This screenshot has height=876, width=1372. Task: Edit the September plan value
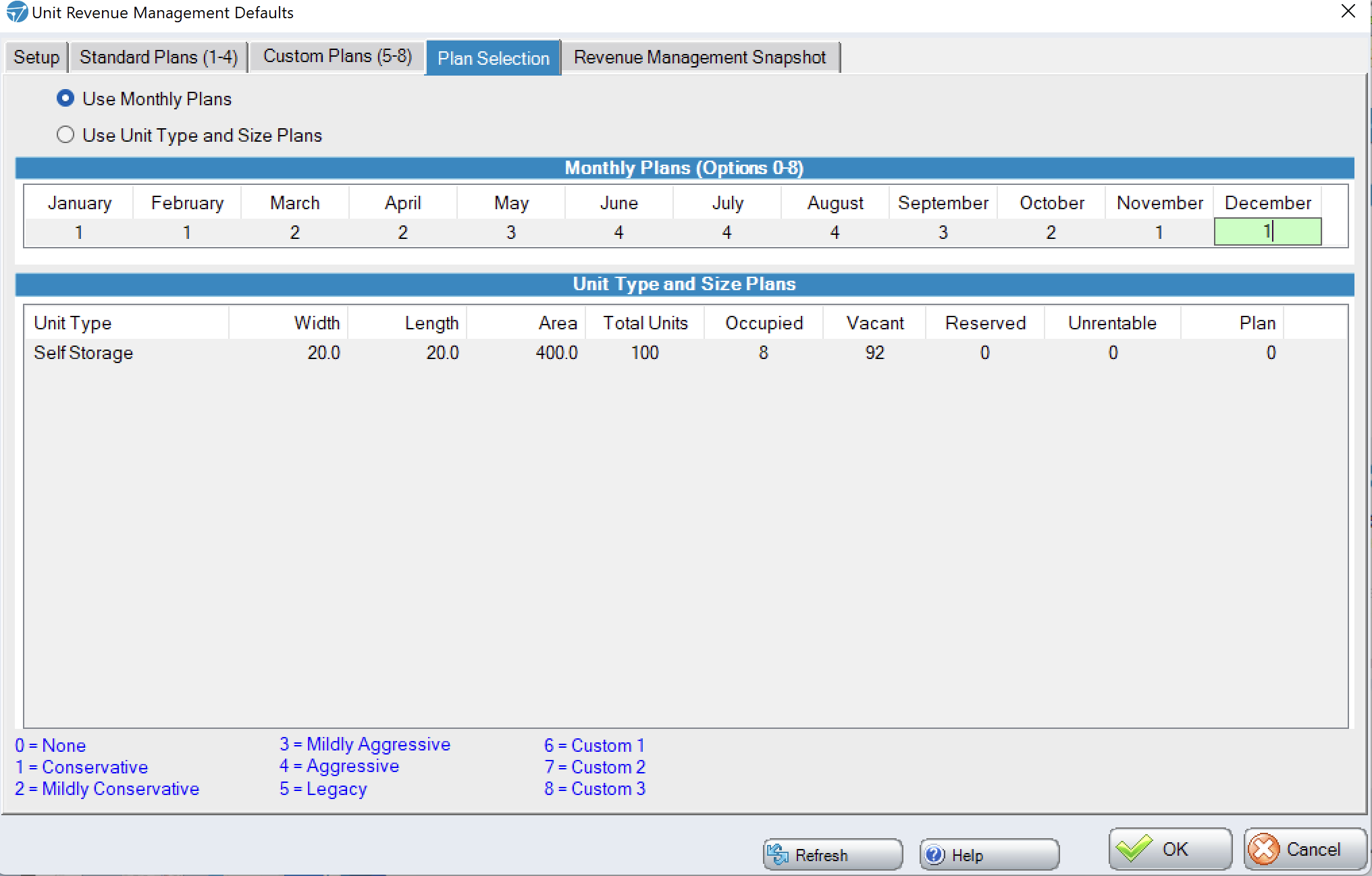coord(943,233)
